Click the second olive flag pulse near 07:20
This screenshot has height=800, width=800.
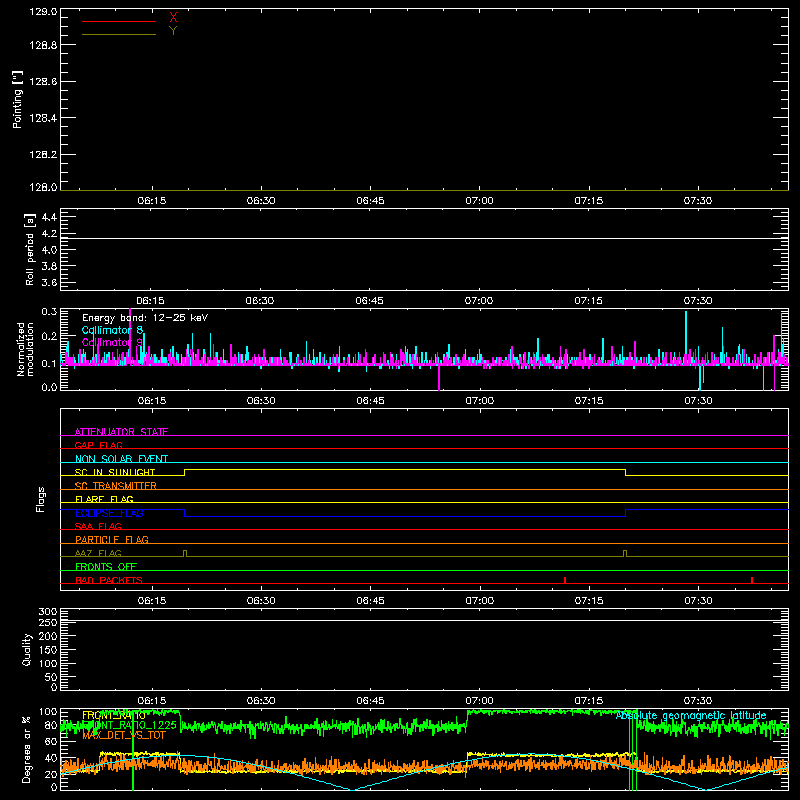[x=625, y=554]
